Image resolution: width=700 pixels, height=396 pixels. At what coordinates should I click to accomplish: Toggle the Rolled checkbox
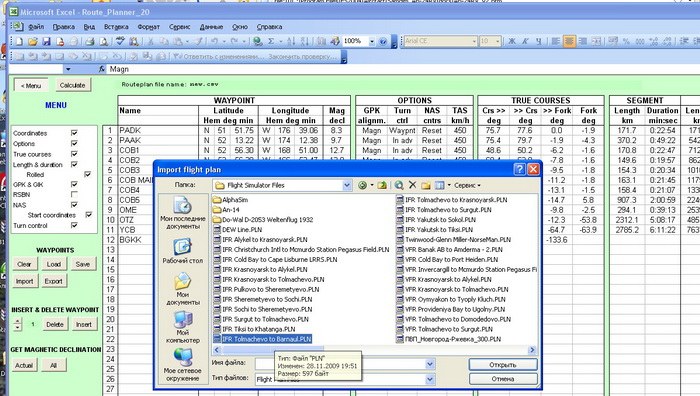click(x=88, y=174)
